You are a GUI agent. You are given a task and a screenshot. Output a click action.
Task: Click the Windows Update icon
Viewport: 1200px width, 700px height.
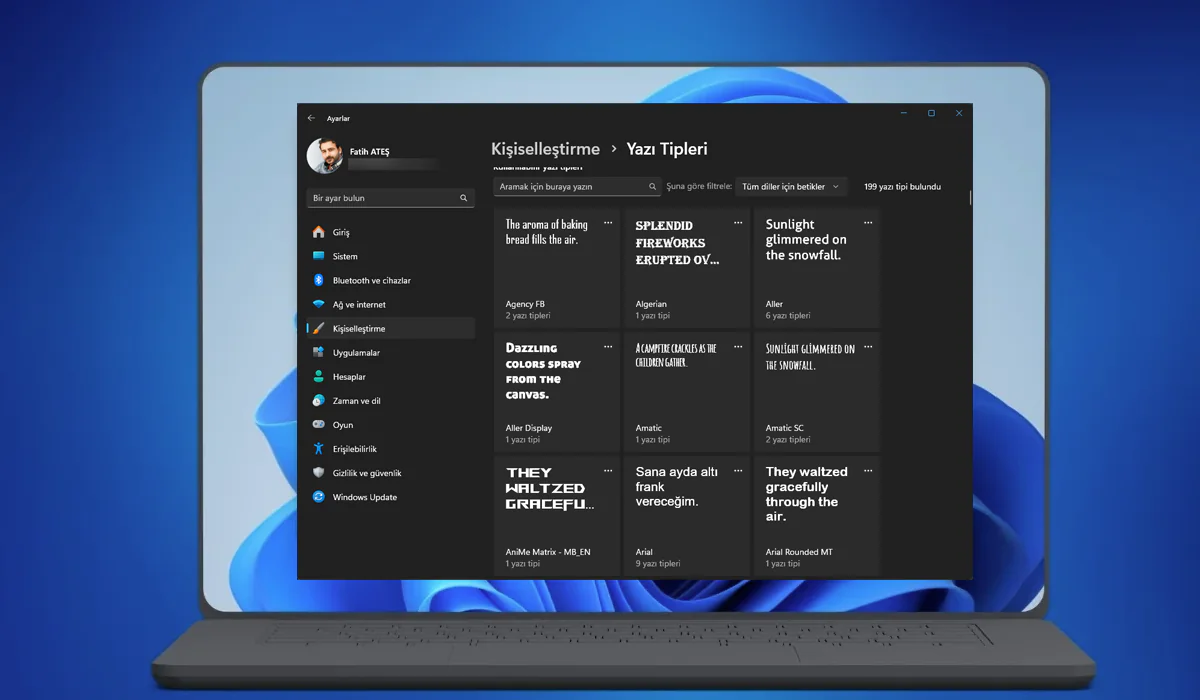click(x=318, y=496)
